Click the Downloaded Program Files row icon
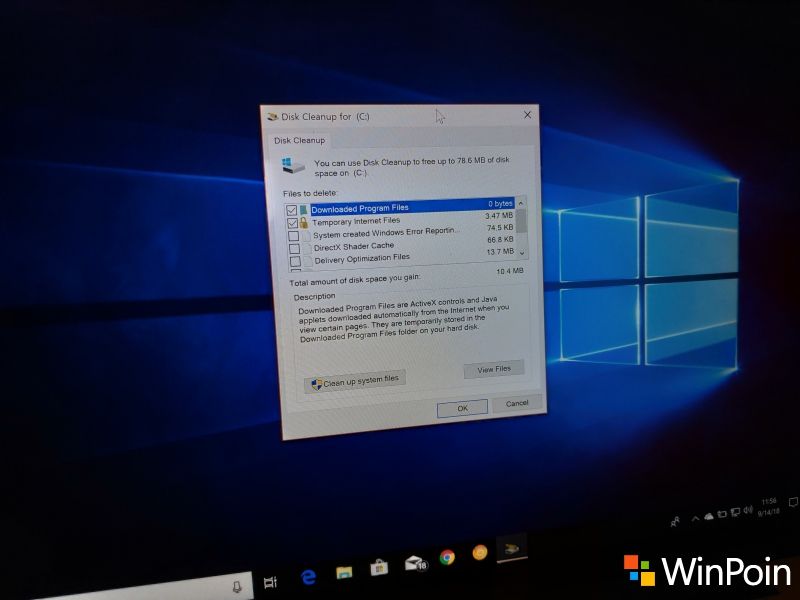The width and height of the screenshot is (800, 600). [x=304, y=210]
